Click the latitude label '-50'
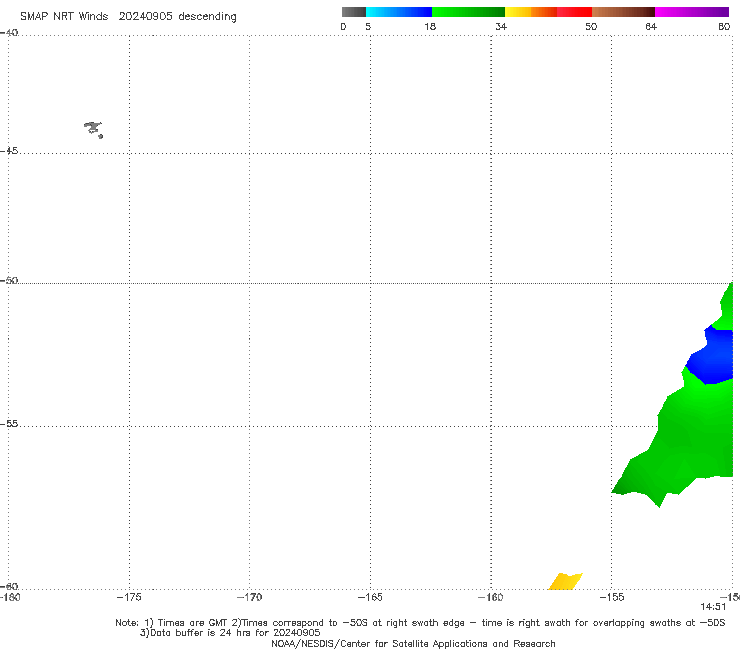Viewport: 740px width, 650px height. coord(9,281)
